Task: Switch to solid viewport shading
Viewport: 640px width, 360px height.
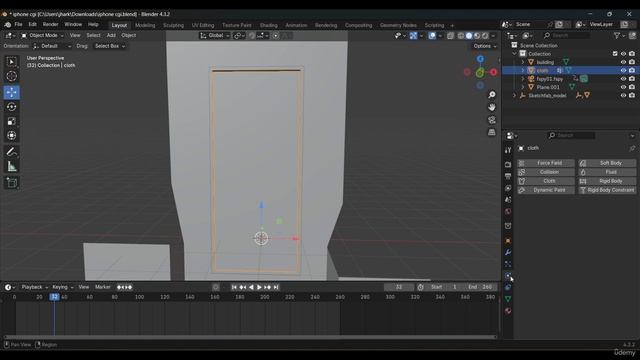Action: tap(469, 36)
